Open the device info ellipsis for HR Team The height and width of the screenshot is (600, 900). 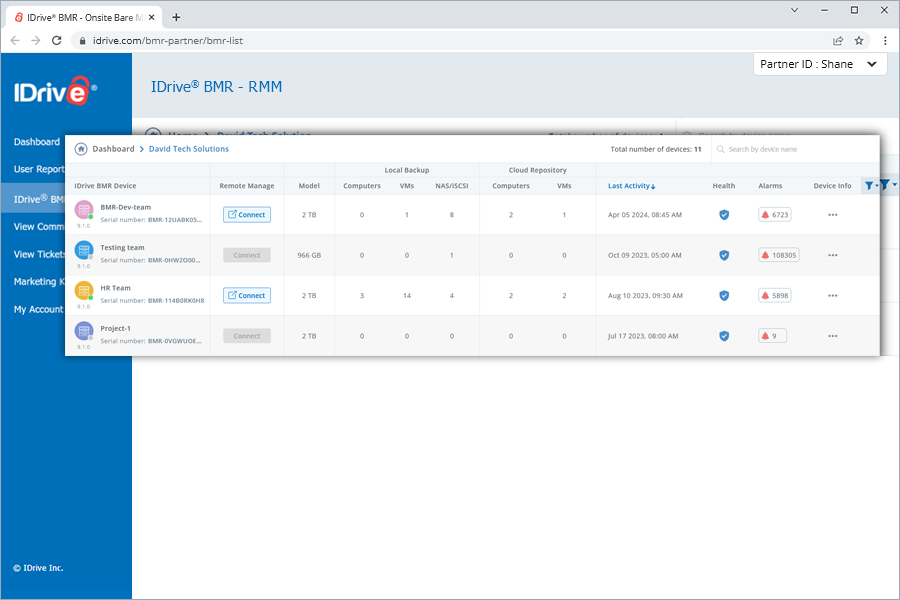pyautogui.click(x=833, y=296)
